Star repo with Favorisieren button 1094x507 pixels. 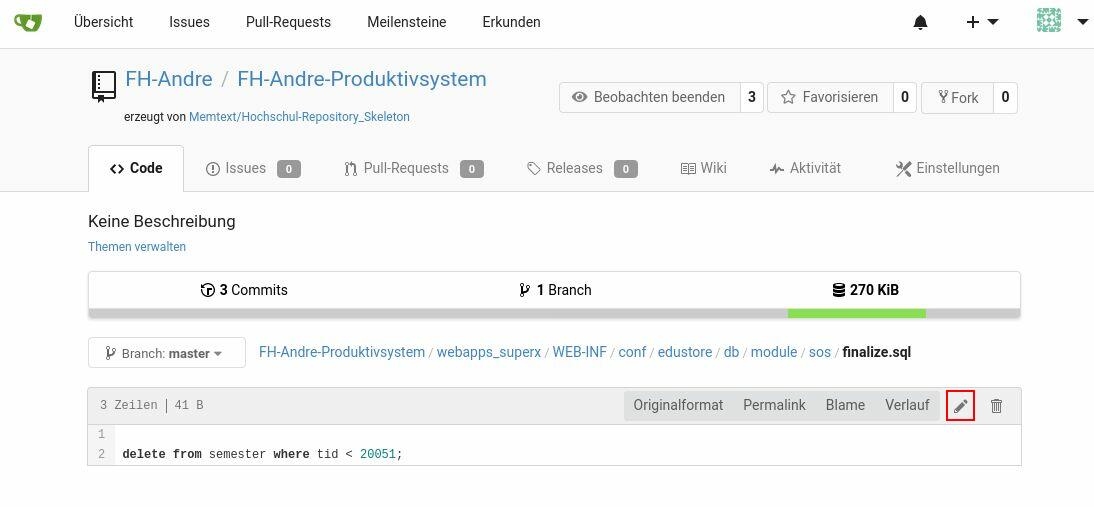(829, 97)
